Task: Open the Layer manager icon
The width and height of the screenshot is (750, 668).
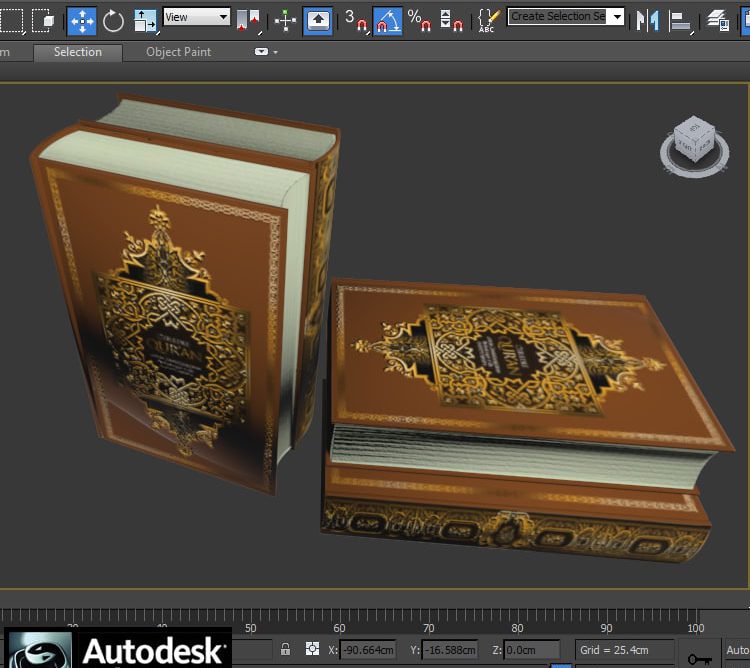Action: pyautogui.click(x=718, y=20)
